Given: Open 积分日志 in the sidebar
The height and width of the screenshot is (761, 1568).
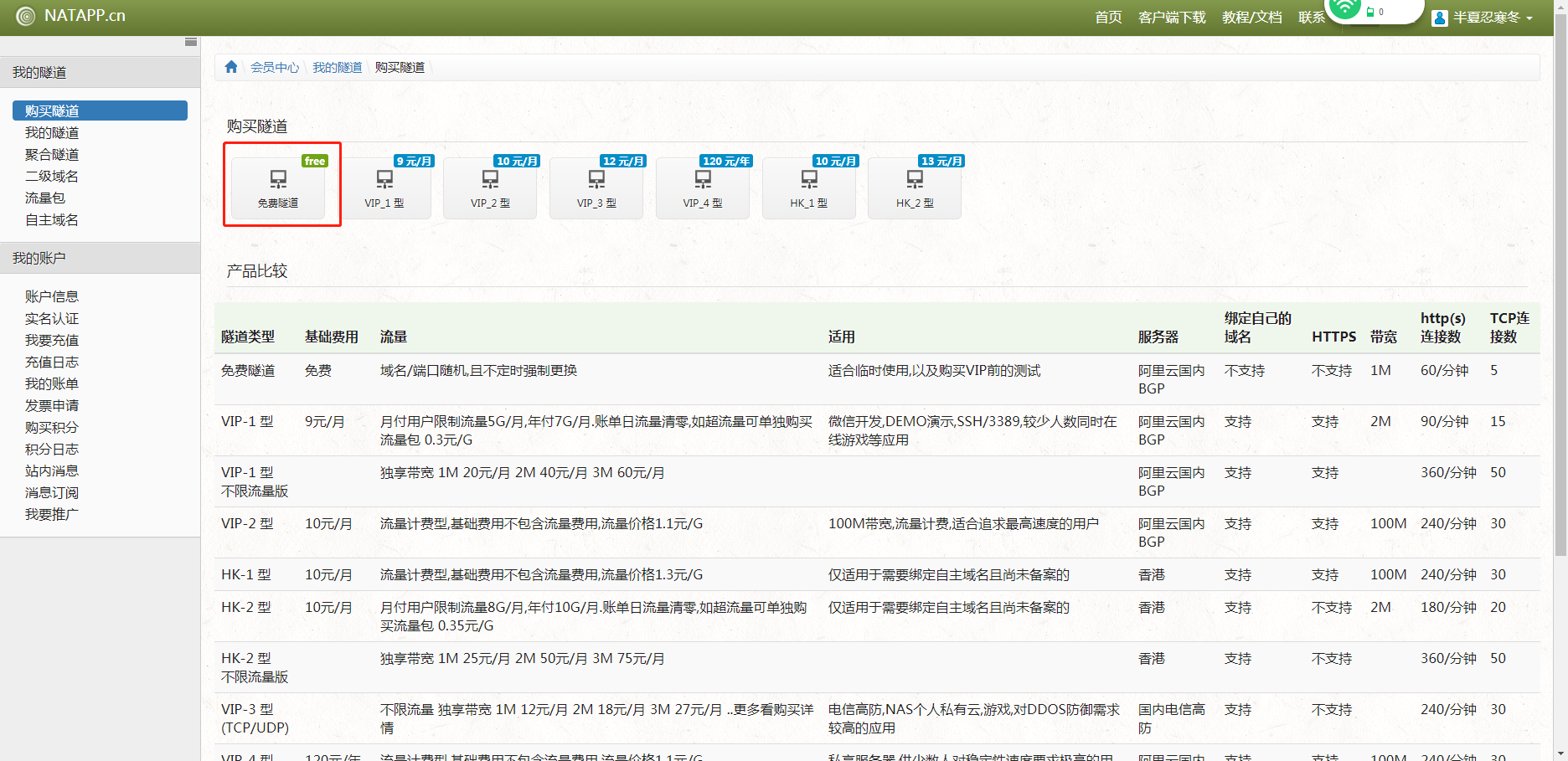Looking at the screenshot, I should (x=52, y=449).
